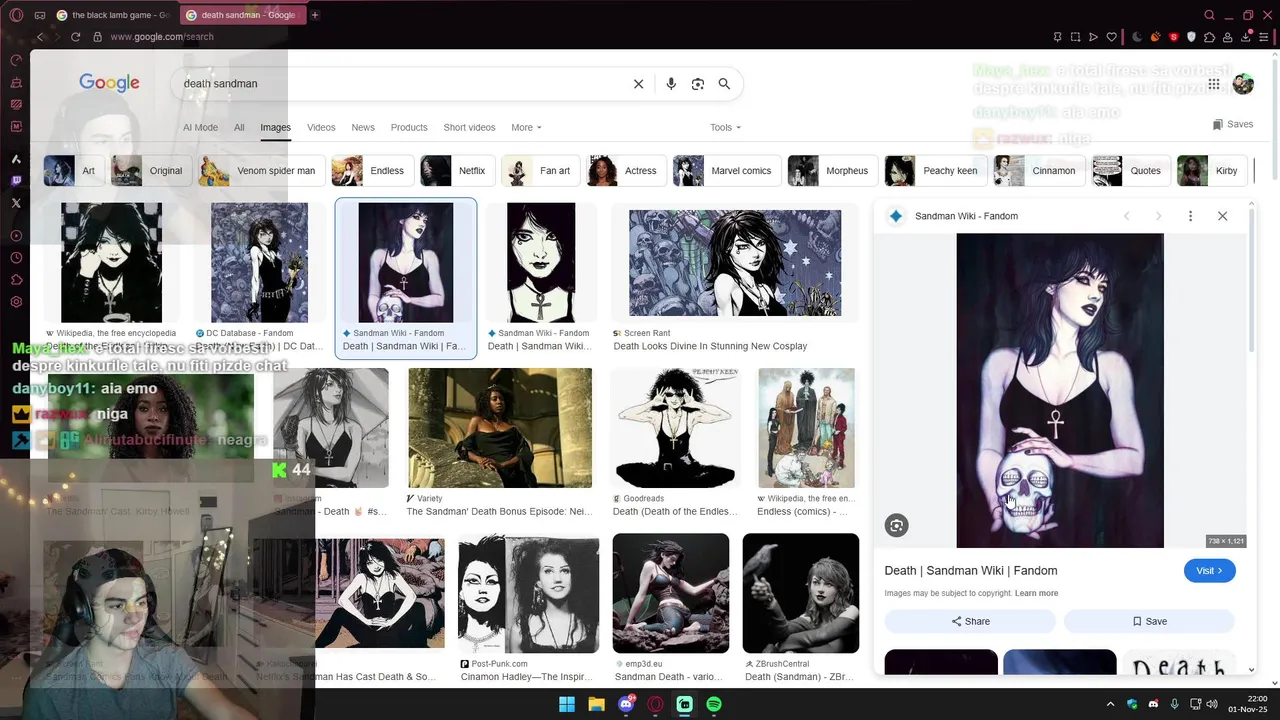The width and height of the screenshot is (1280, 720).
Task: Clear the search box text
Action: (638, 84)
